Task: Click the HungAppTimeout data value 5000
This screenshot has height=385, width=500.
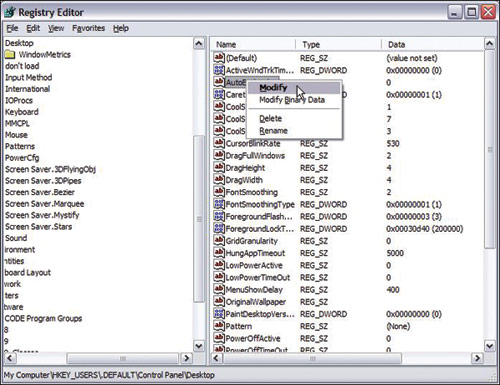Action: click(x=395, y=253)
